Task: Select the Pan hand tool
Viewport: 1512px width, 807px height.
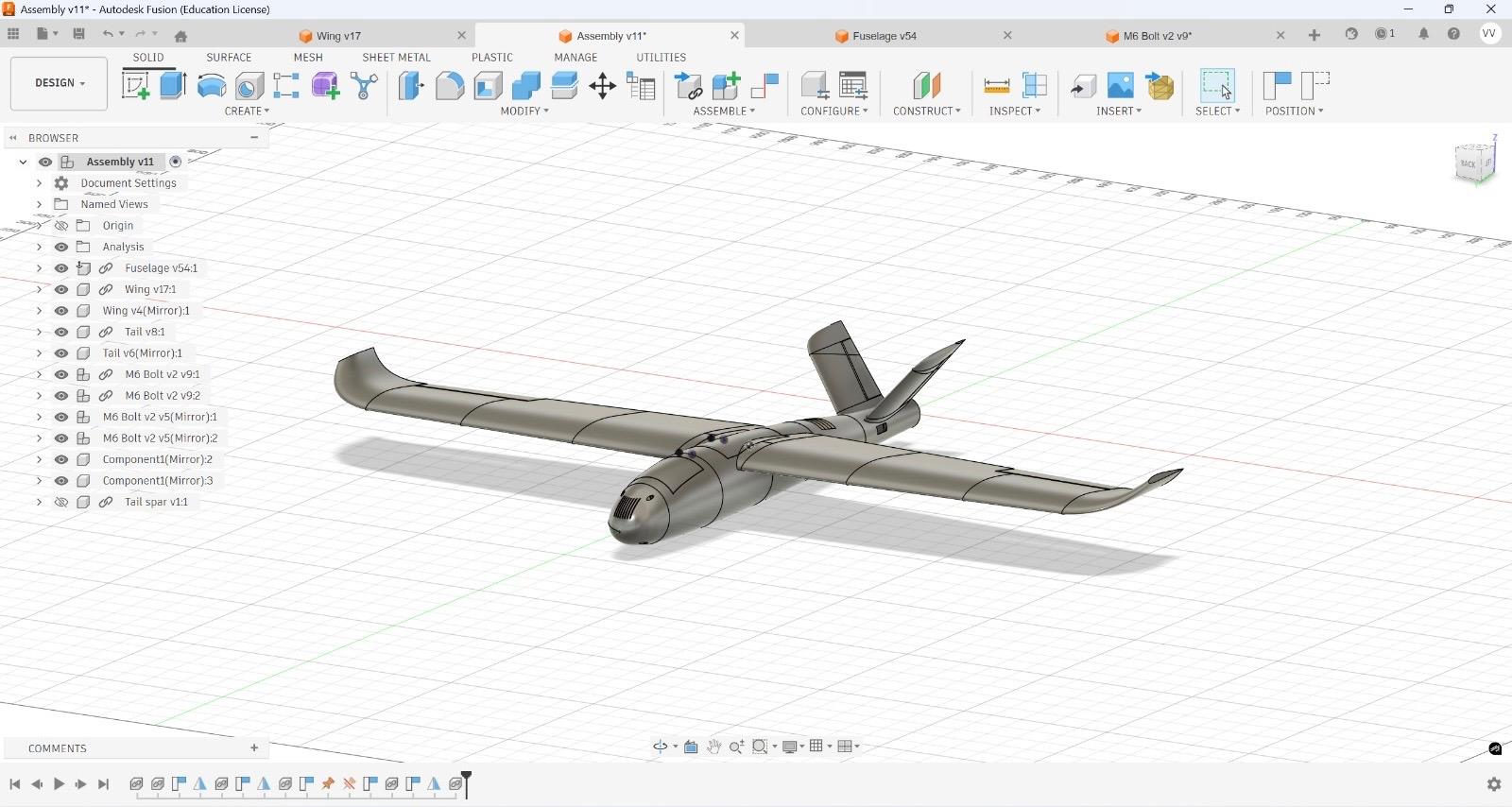Action: (714, 747)
